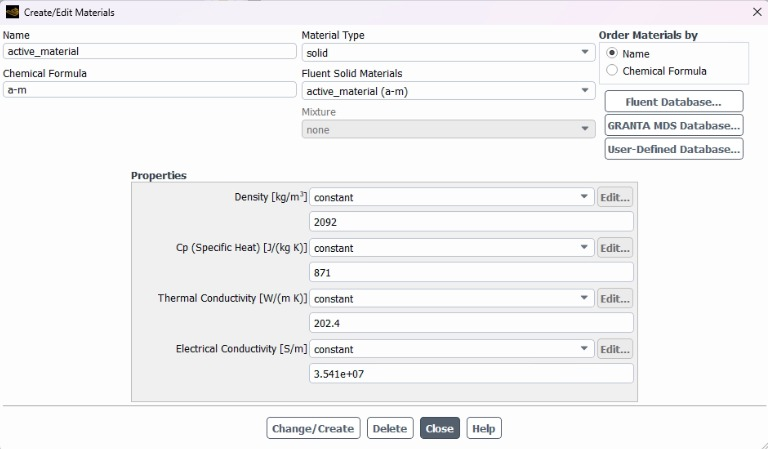Click the Change/Create button
This screenshot has height=449, width=768.
(313, 428)
